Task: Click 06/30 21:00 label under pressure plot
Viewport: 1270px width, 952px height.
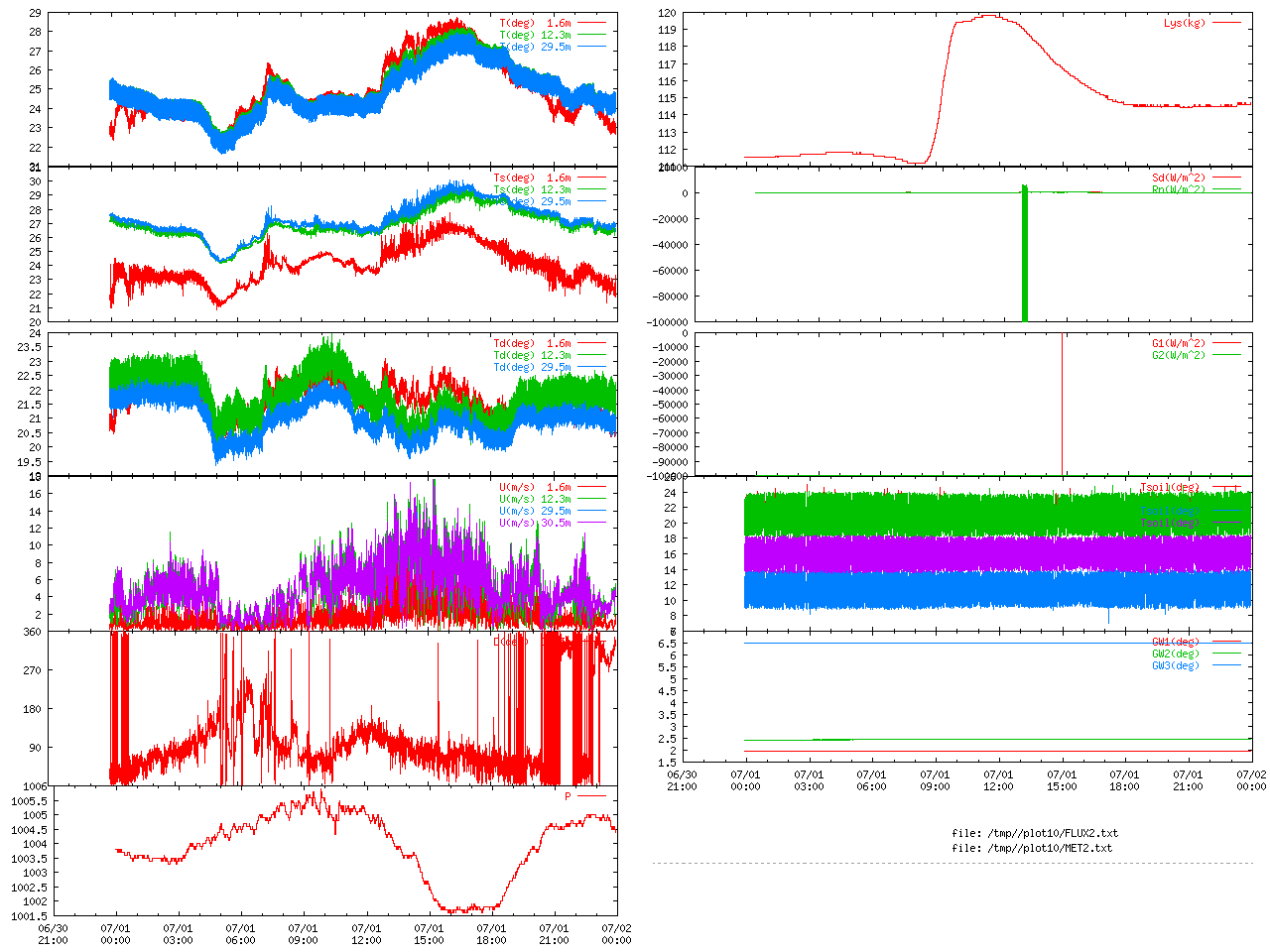Action: tap(53, 935)
